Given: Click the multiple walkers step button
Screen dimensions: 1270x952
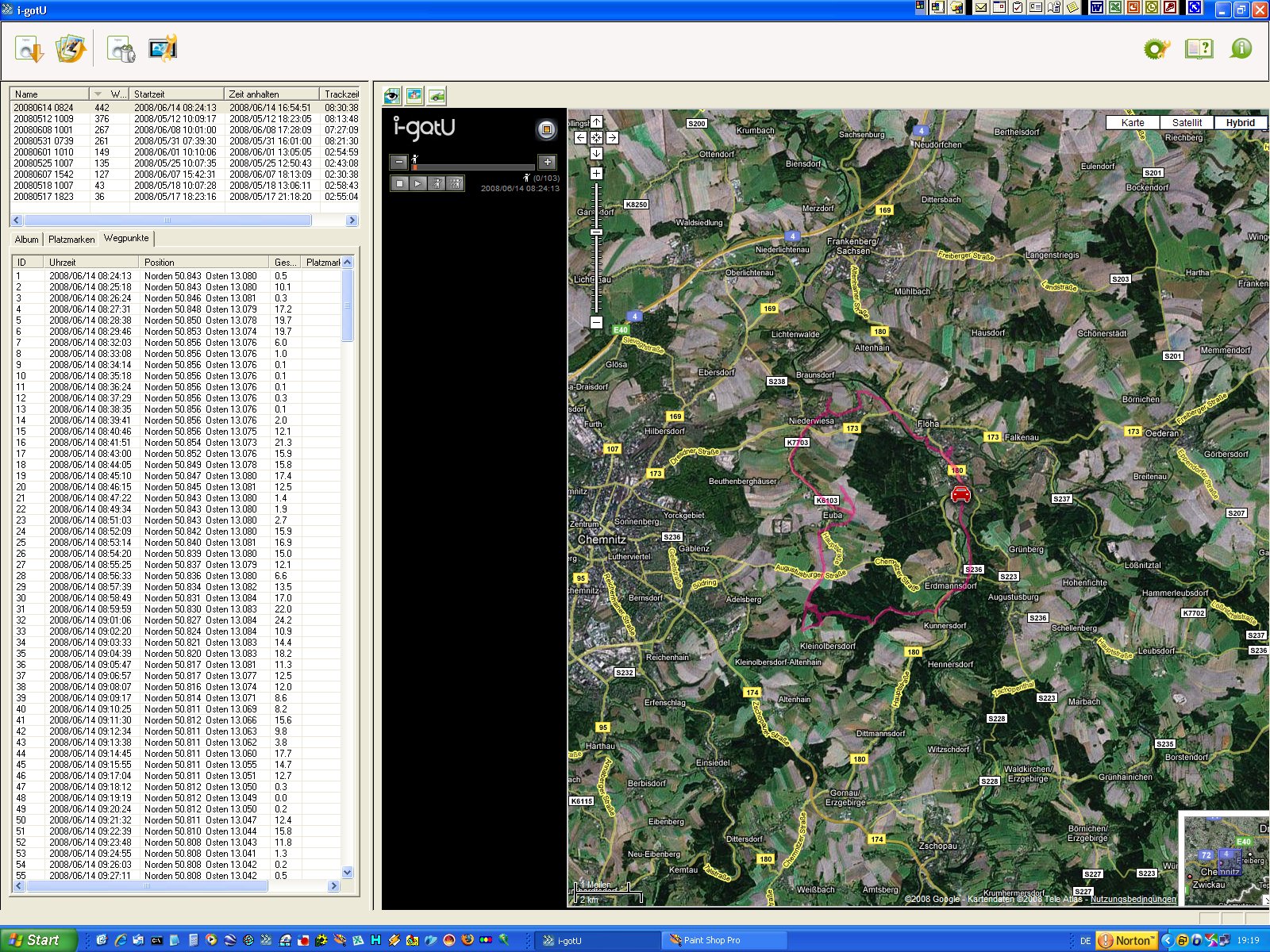Looking at the screenshot, I should coord(455,183).
